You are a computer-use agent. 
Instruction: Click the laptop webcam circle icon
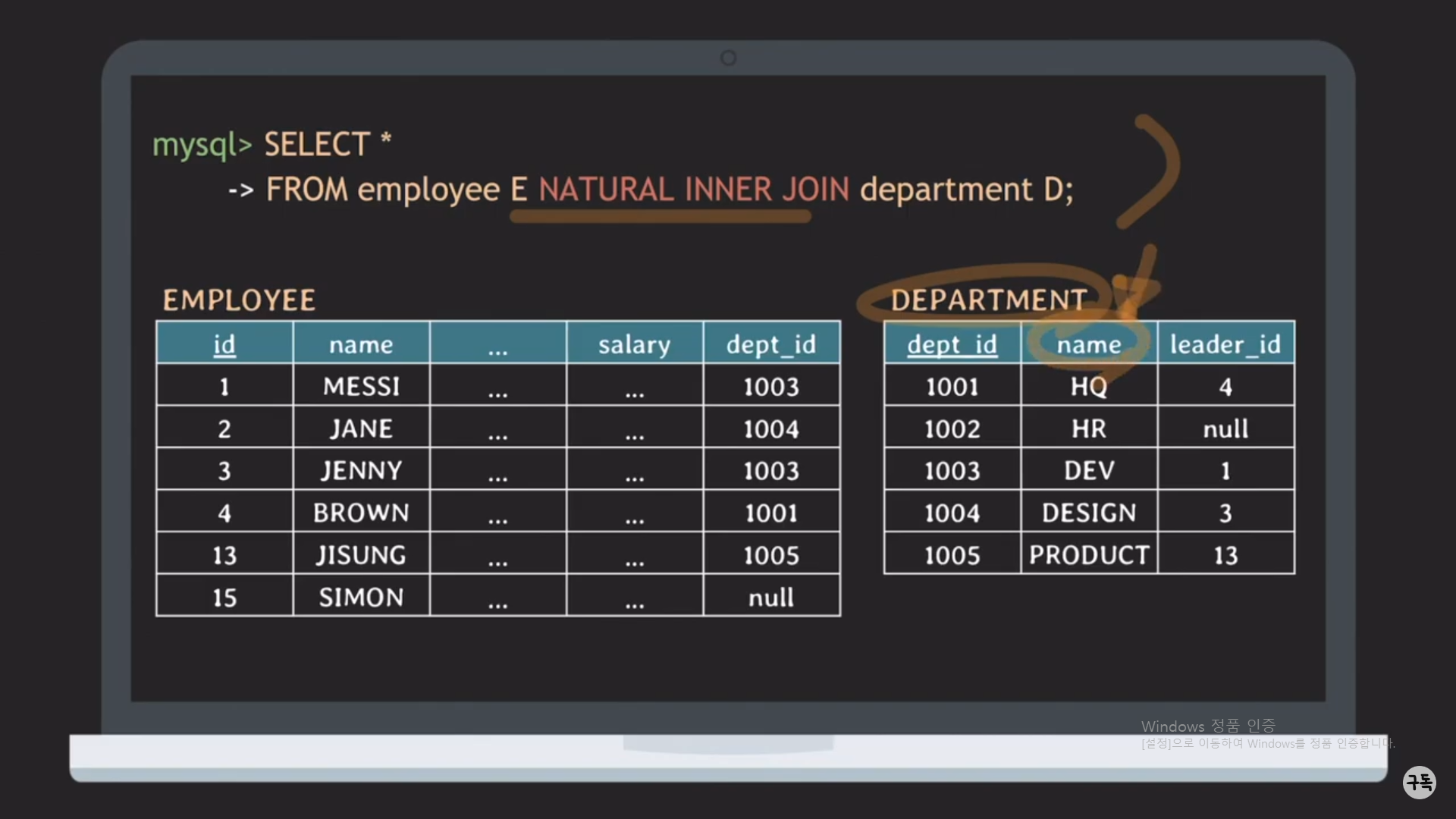pyautogui.click(x=728, y=58)
